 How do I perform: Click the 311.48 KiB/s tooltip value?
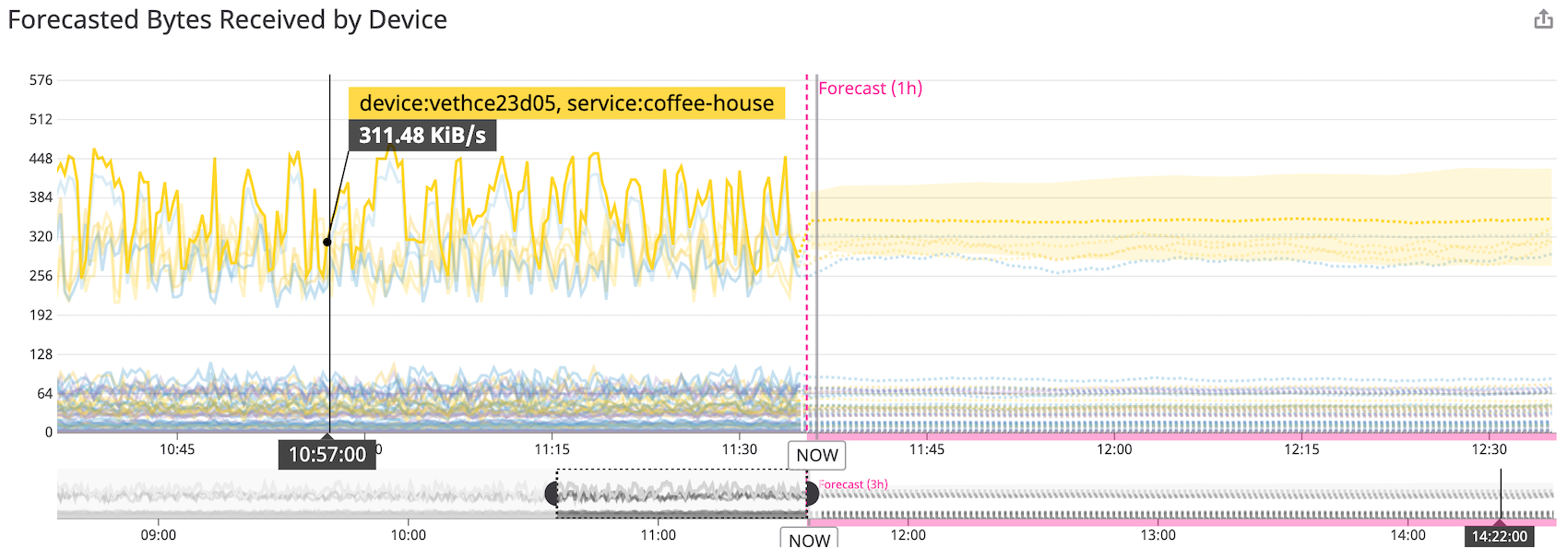tap(422, 136)
